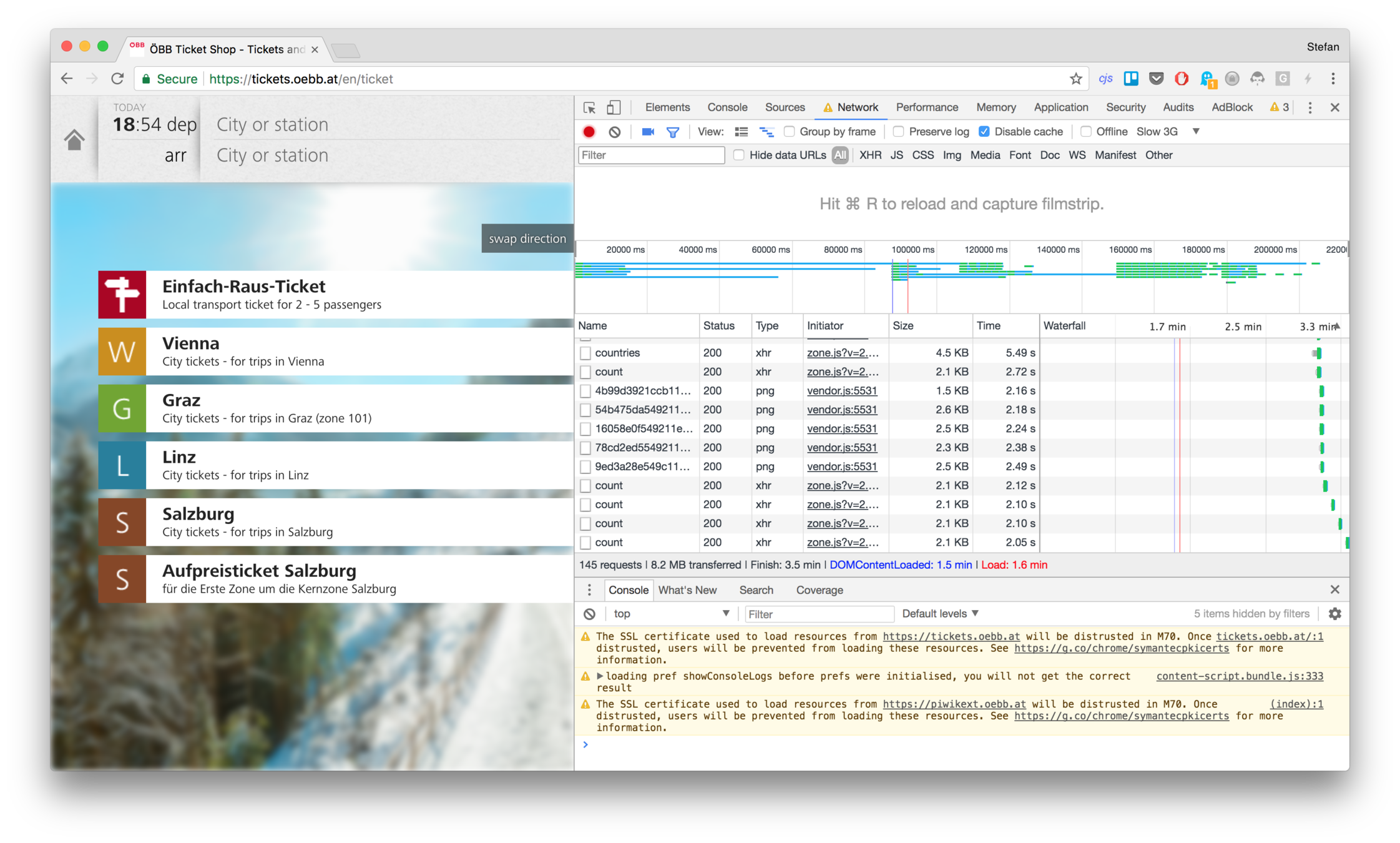Image resolution: width=1400 pixels, height=843 pixels.
Task: Bookmark this page with the star
Action: 1075,79
